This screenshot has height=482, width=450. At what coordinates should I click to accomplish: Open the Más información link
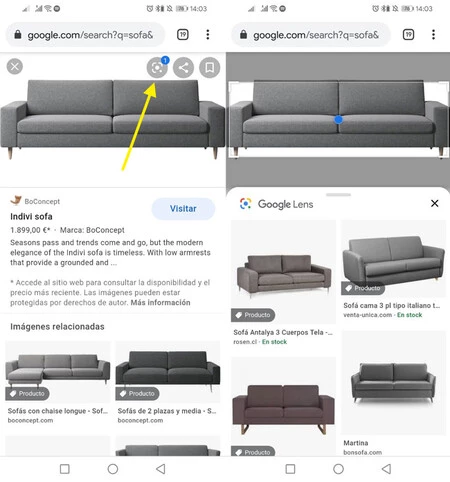[160, 303]
